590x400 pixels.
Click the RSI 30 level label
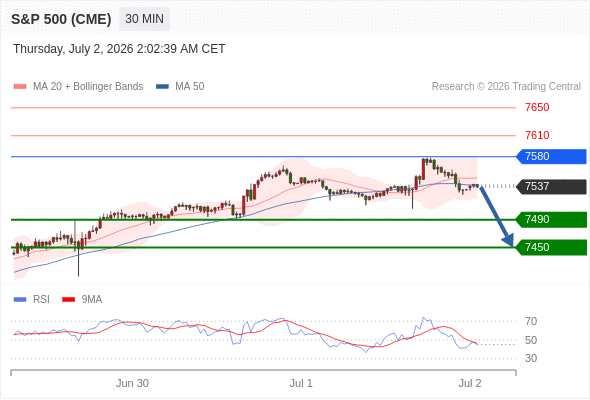531,358
